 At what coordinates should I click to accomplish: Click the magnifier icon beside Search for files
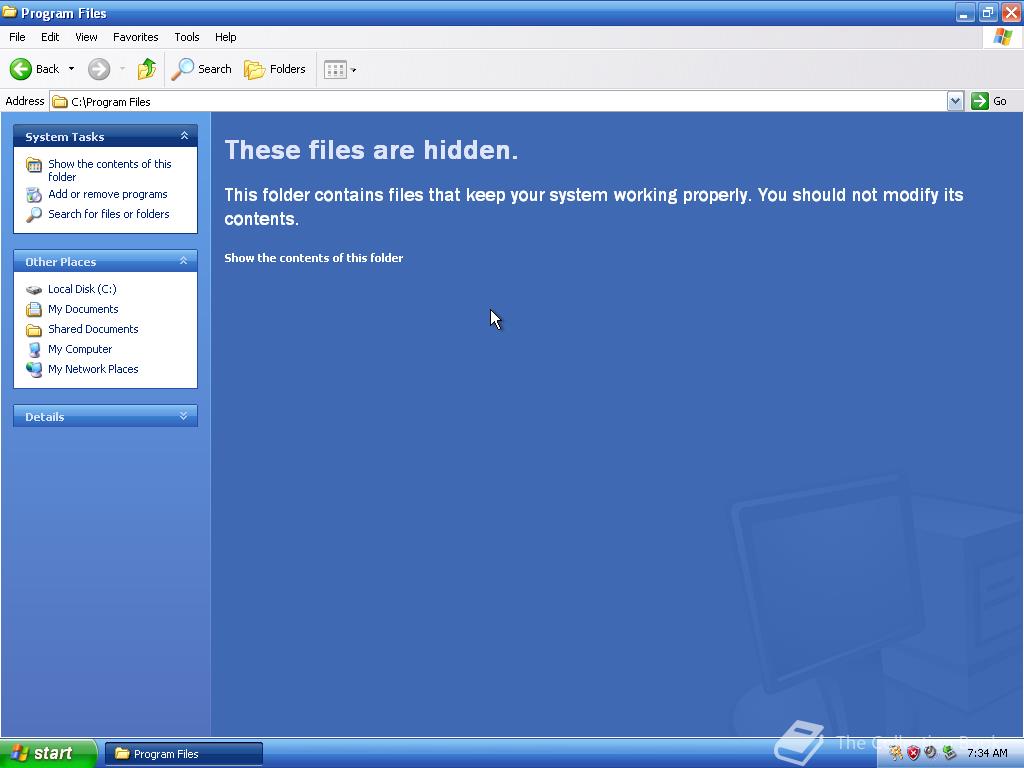(34, 214)
